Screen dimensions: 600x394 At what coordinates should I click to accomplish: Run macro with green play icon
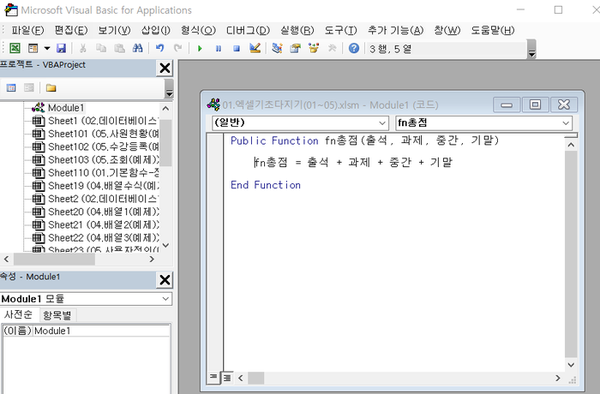[x=199, y=49]
